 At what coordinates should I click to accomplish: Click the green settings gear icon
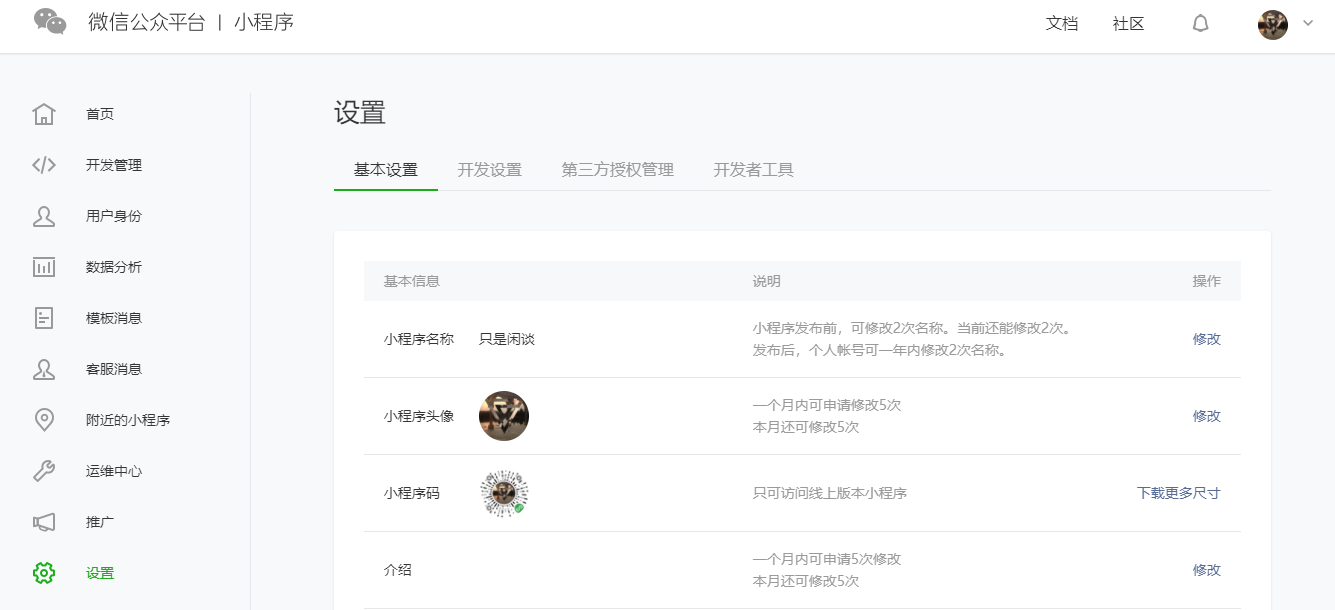44,573
